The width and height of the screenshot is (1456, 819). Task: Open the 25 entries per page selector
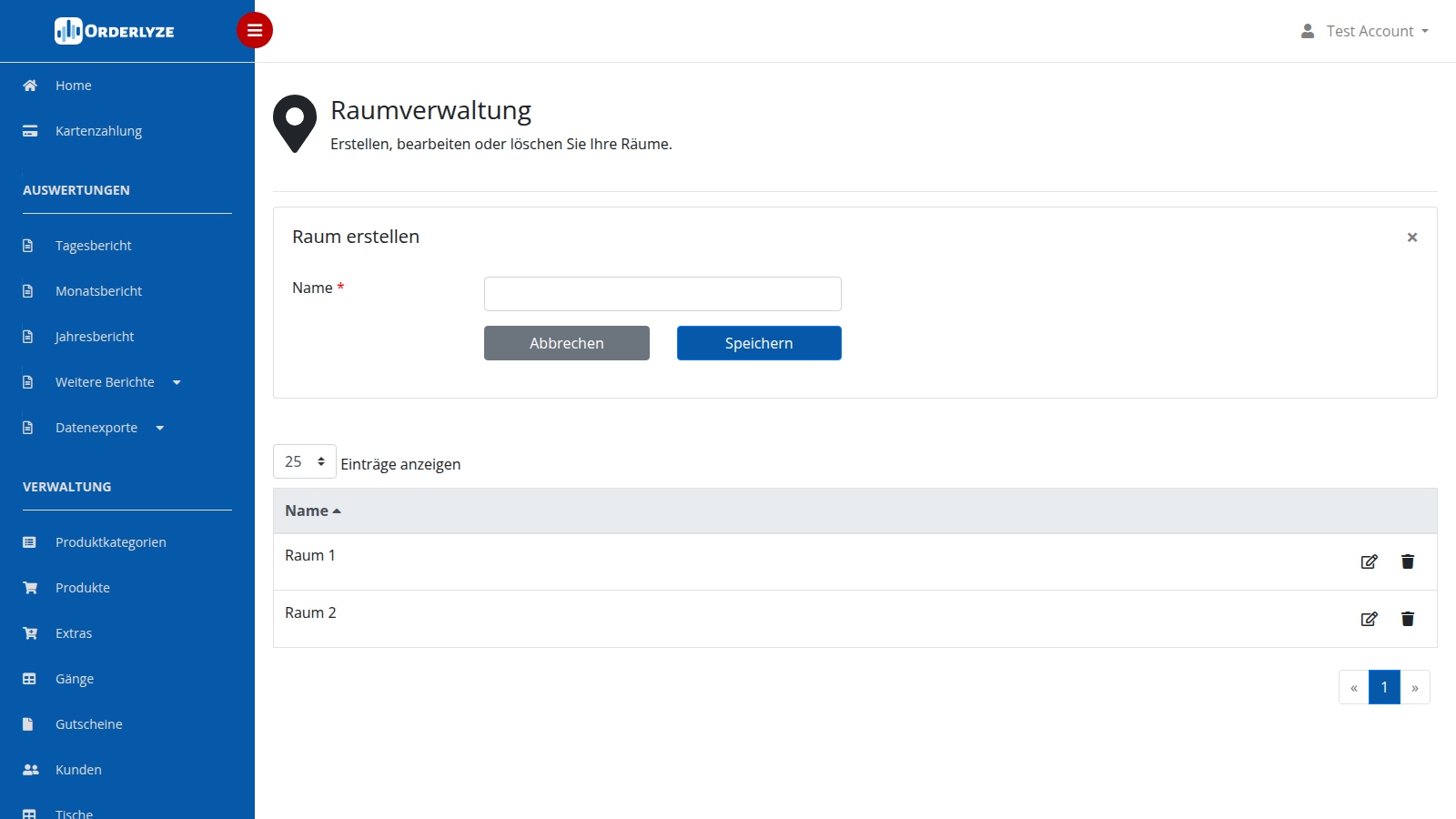click(305, 461)
